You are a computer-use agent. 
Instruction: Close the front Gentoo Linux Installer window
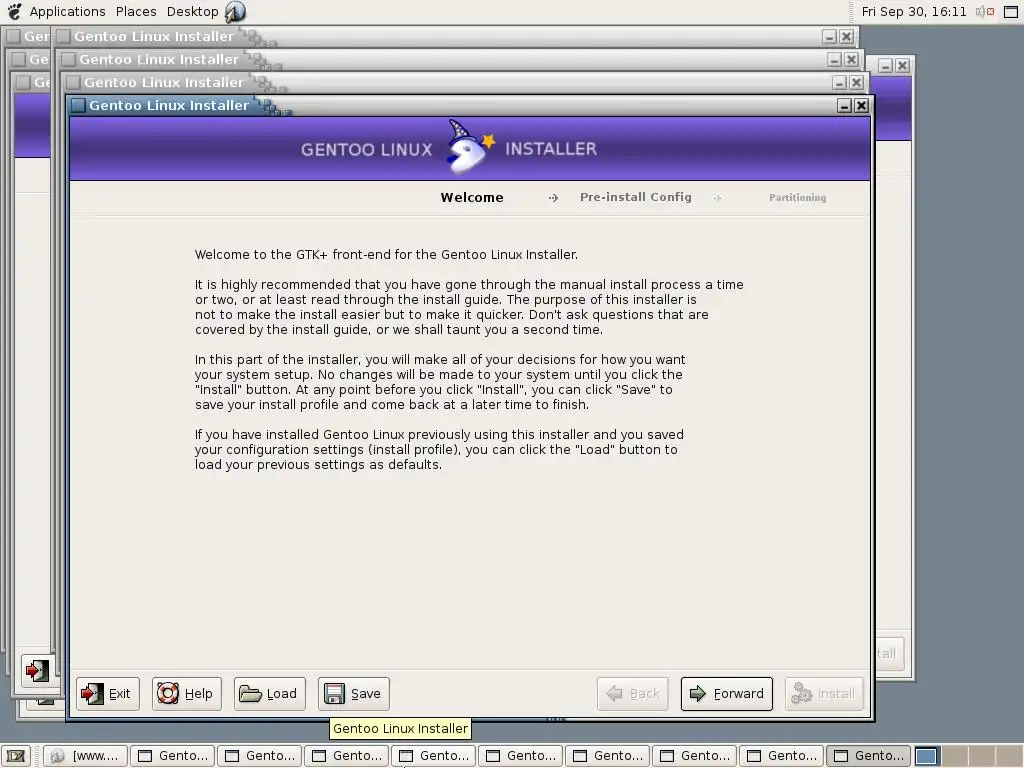[861, 106]
